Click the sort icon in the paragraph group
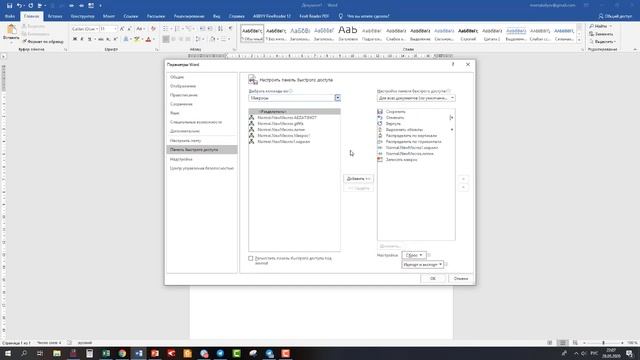The image size is (640, 360). (220, 29)
